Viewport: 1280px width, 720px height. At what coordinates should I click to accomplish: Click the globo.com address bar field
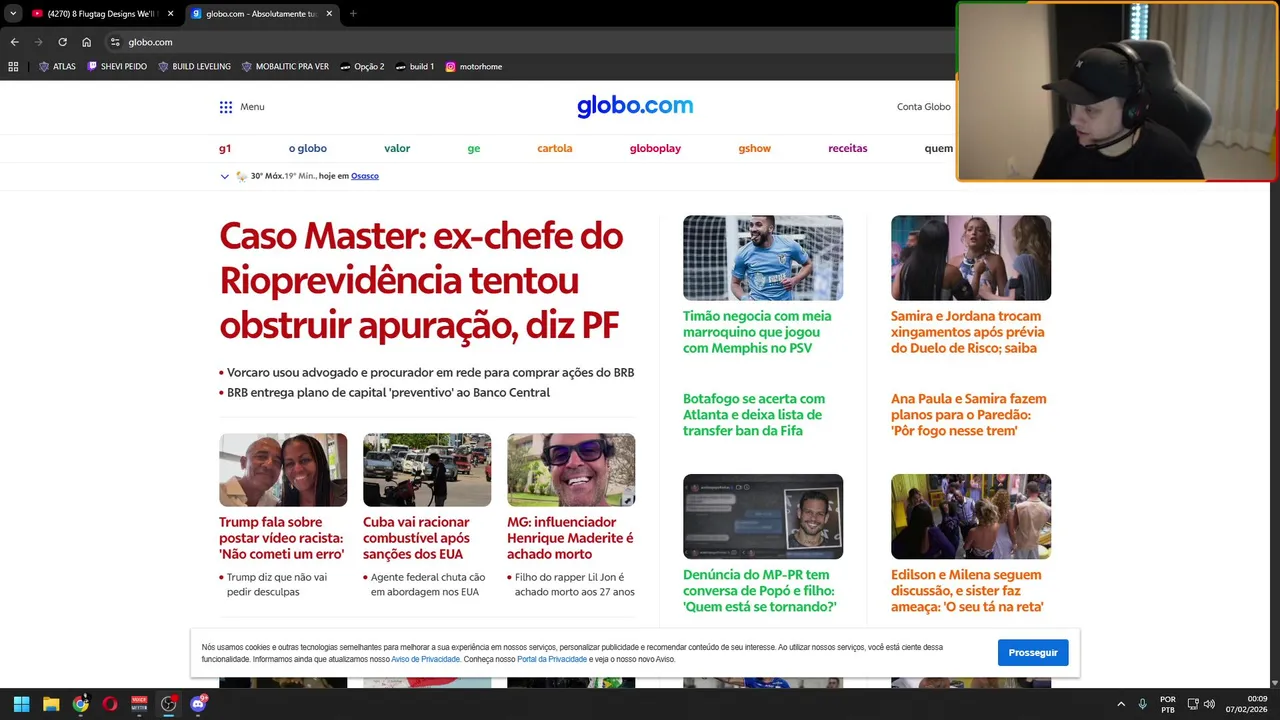(x=530, y=42)
